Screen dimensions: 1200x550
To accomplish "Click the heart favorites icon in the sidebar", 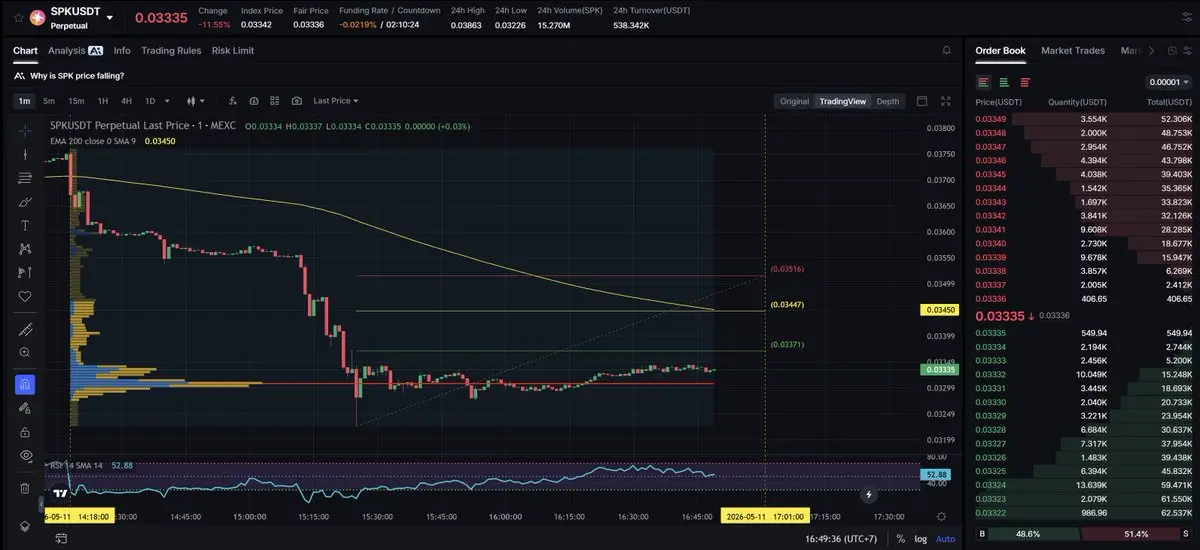I will click(25, 296).
